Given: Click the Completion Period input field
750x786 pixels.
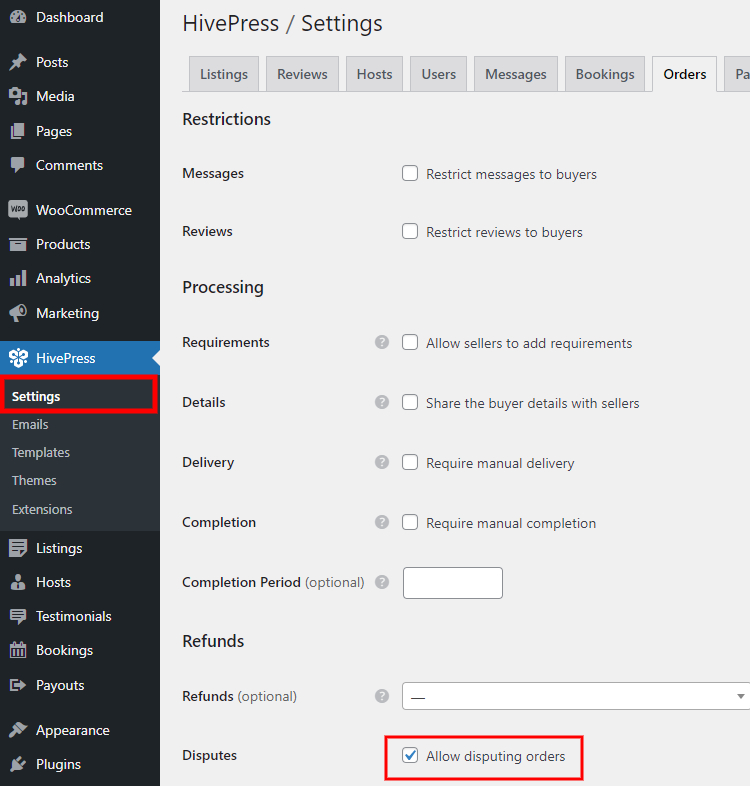Looking at the screenshot, I should (452, 582).
